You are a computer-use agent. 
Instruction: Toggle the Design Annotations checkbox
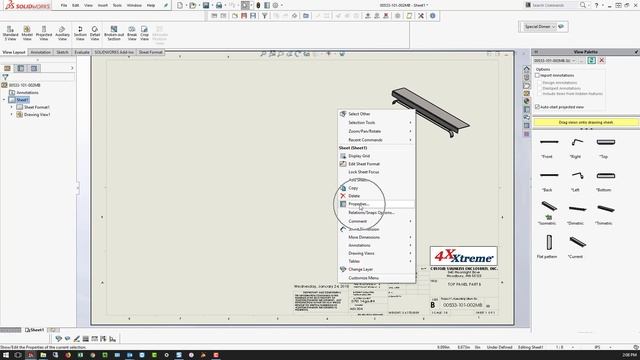click(540, 83)
